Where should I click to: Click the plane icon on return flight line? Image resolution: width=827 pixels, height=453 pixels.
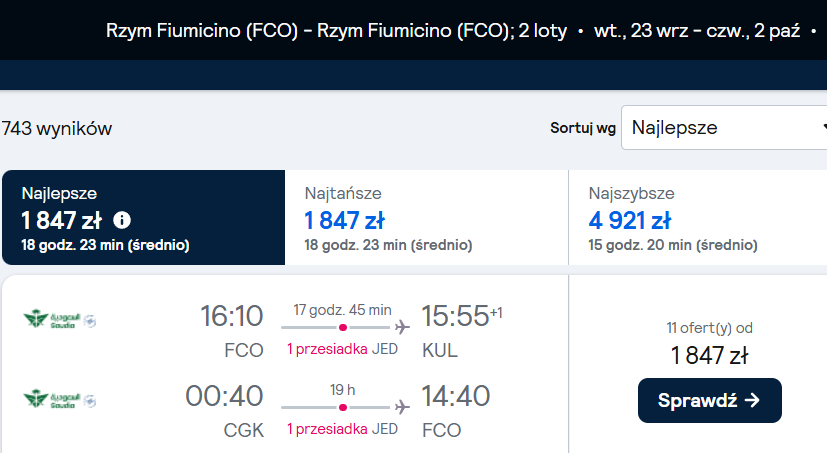[402, 407]
